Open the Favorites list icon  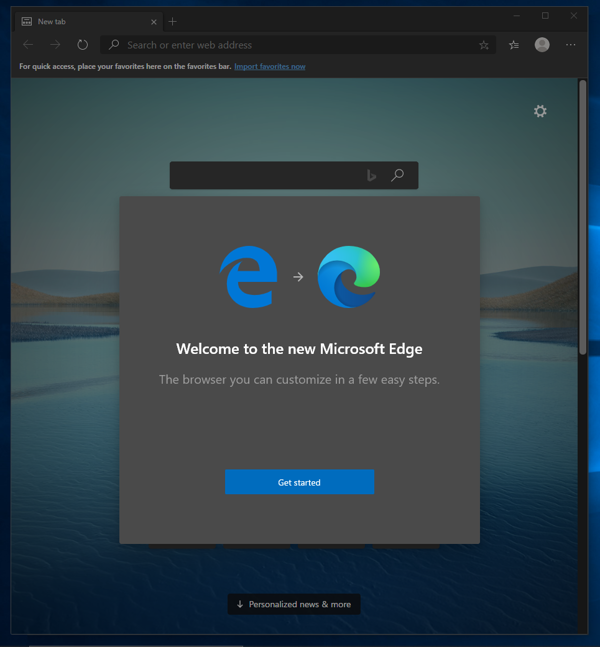[514, 45]
